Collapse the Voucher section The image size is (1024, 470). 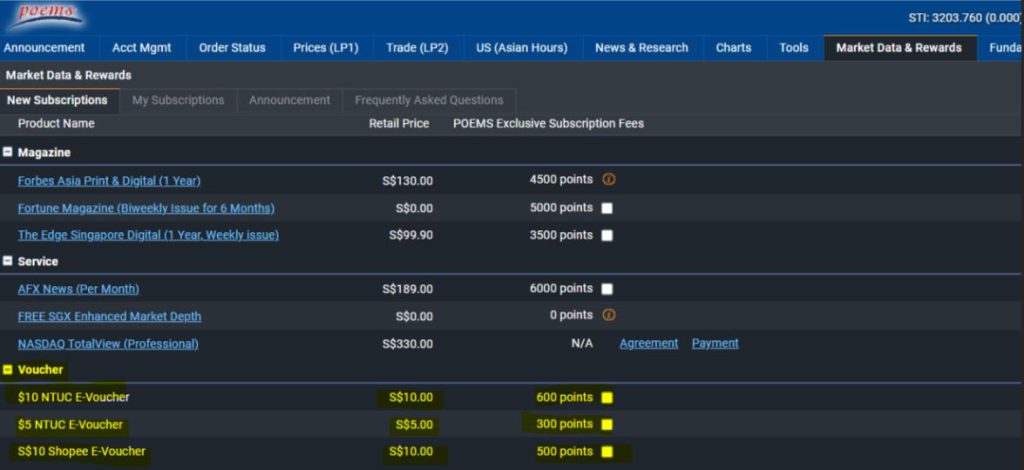click(x=8, y=370)
